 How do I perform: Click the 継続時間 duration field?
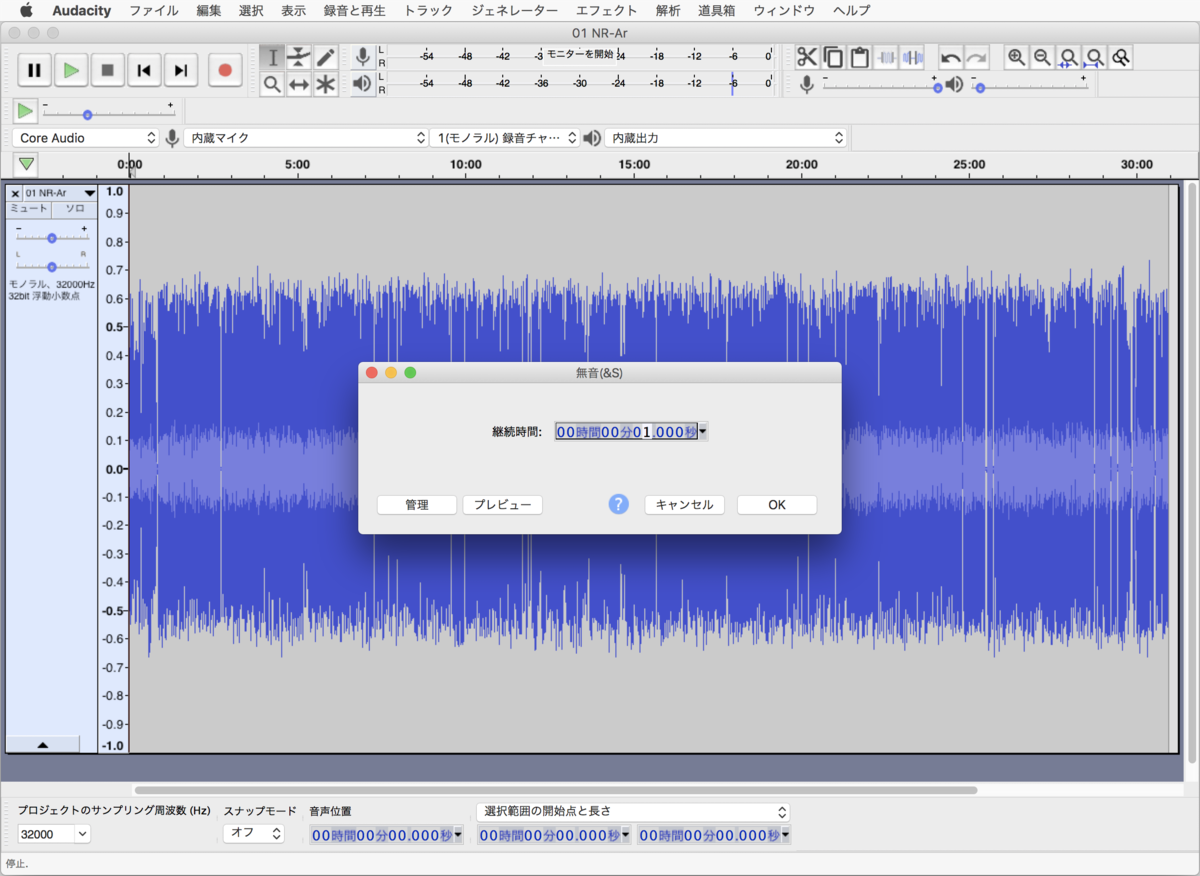632,432
